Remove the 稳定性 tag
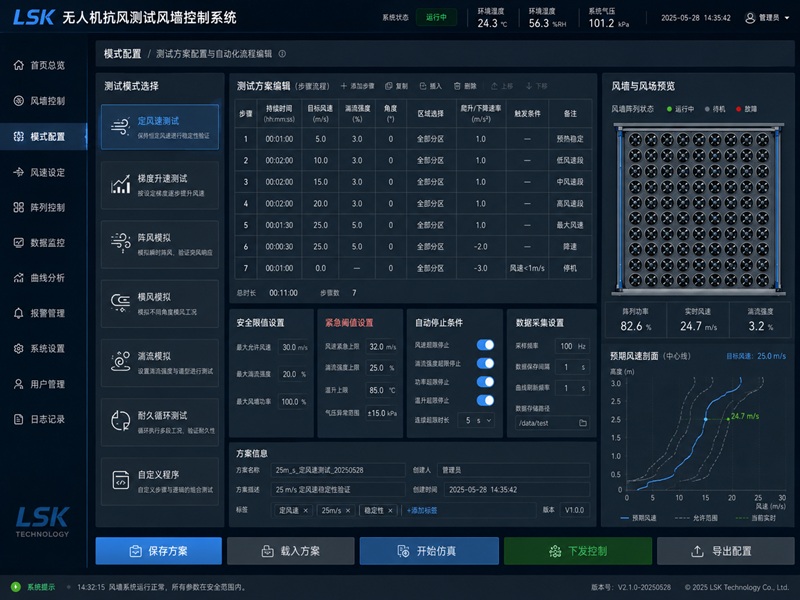This screenshot has height=600, width=800. [x=390, y=510]
